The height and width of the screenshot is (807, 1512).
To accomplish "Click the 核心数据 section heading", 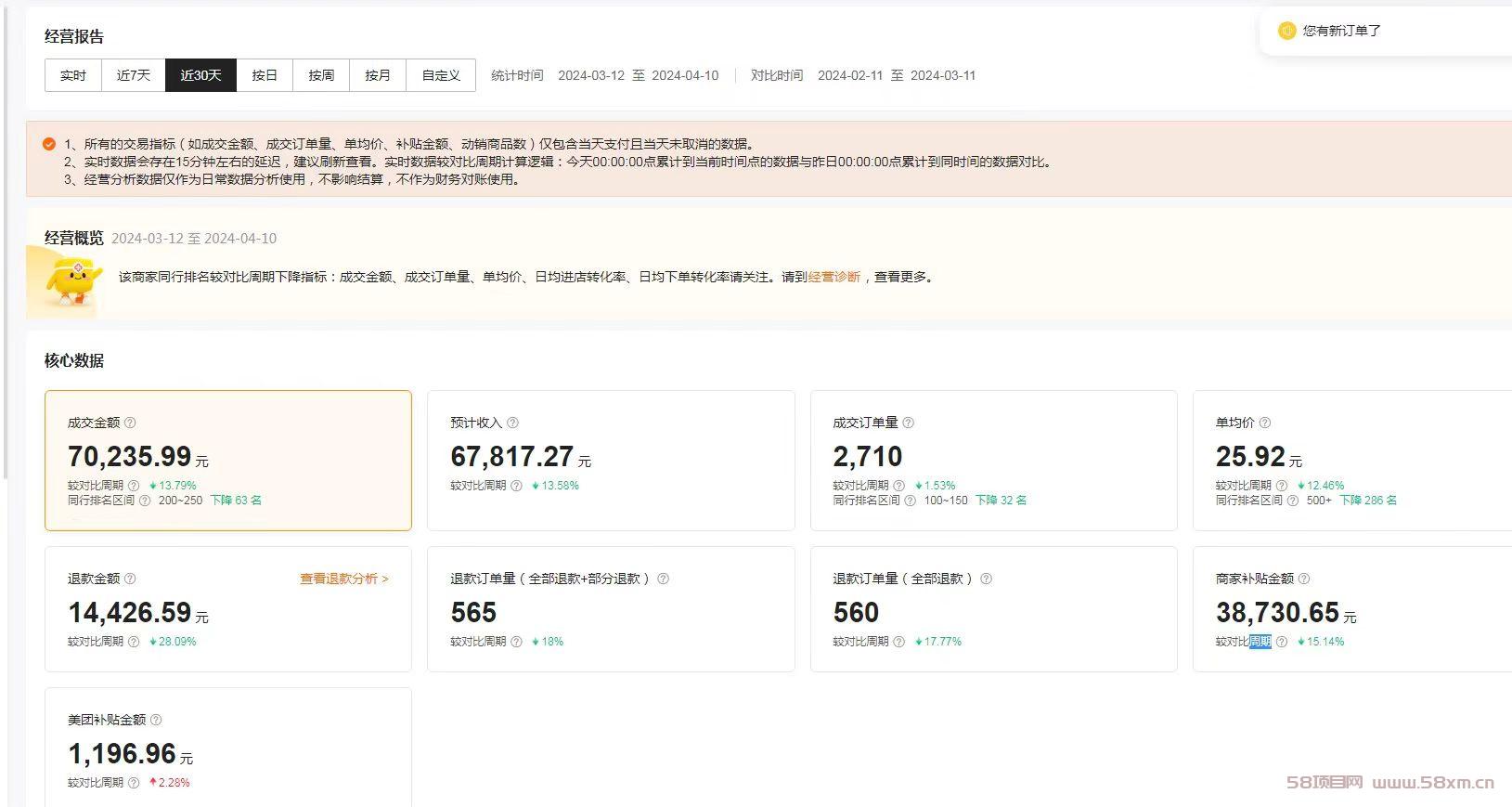I will 74,360.
